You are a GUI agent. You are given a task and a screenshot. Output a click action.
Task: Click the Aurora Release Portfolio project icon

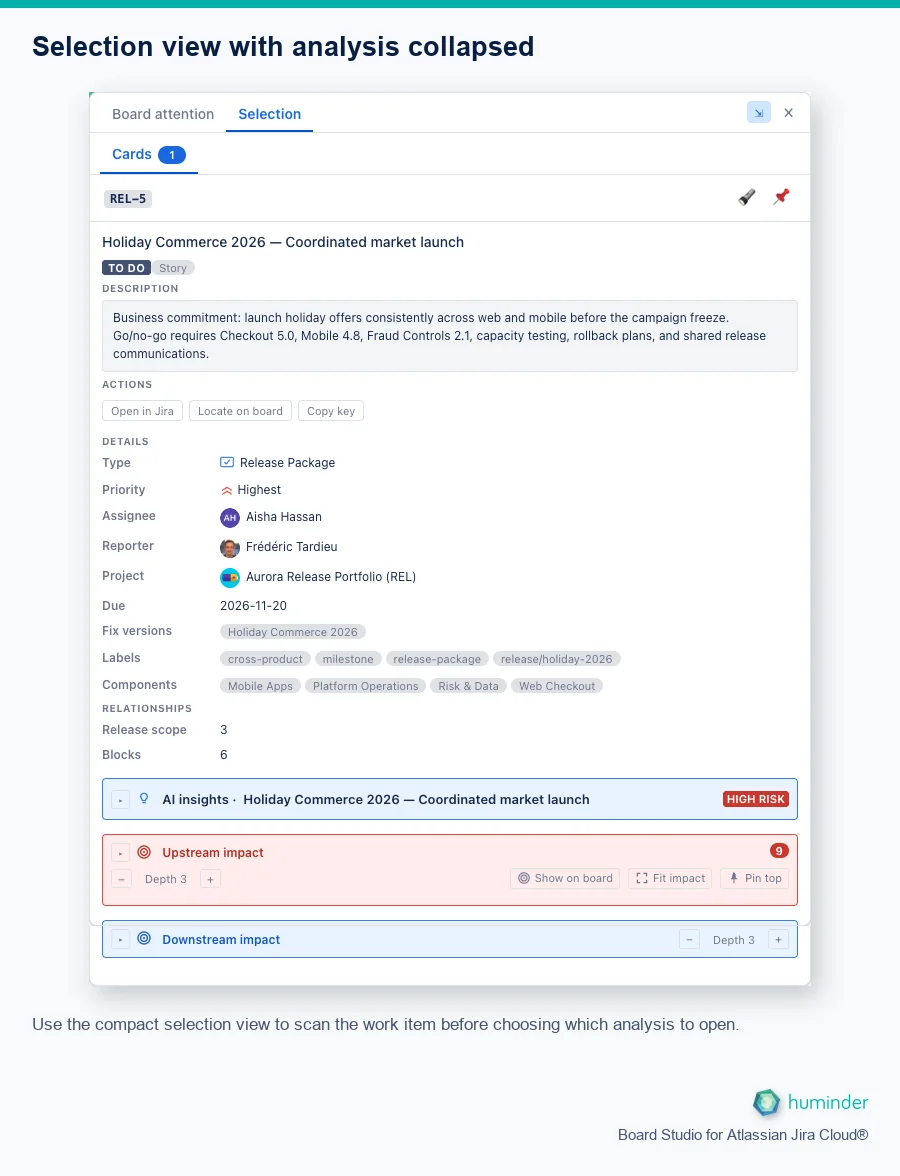pos(230,578)
